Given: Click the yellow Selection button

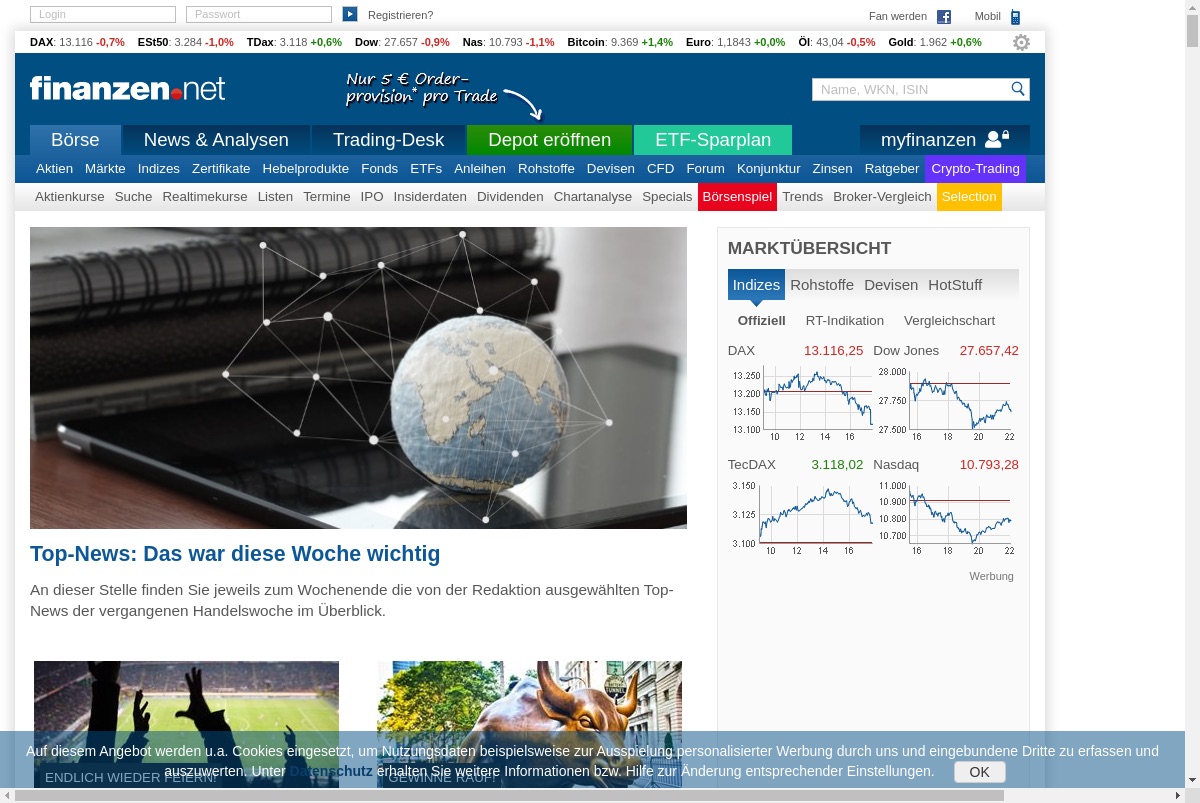Looking at the screenshot, I should (x=969, y=197).
